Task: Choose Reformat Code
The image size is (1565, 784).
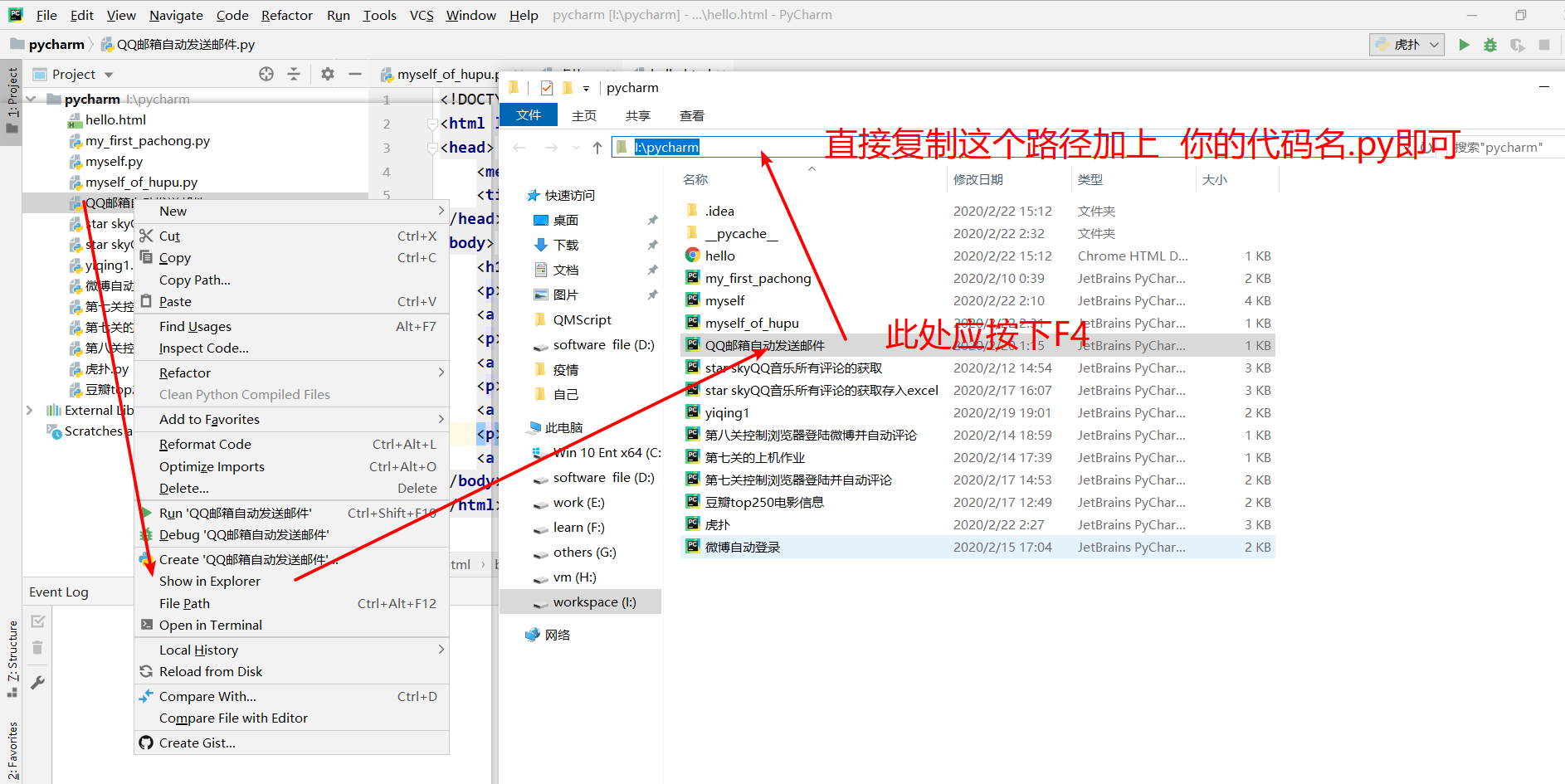Action: (291, 444)
